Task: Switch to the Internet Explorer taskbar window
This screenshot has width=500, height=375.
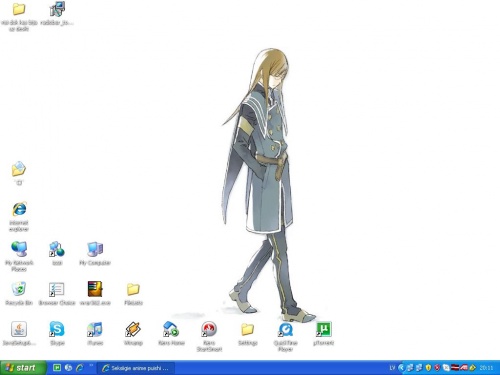Action: point(136,368)
